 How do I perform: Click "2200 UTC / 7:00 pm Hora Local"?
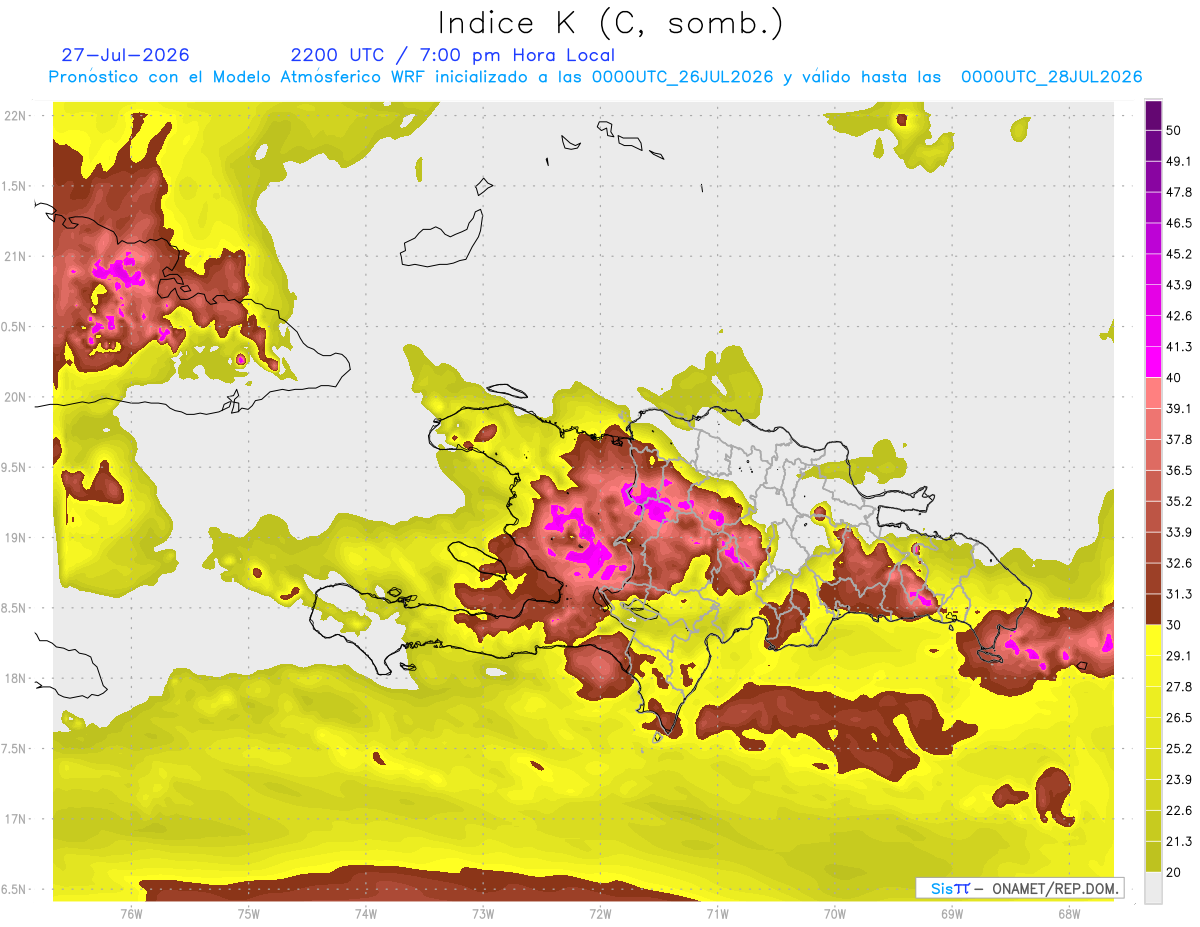452,55
